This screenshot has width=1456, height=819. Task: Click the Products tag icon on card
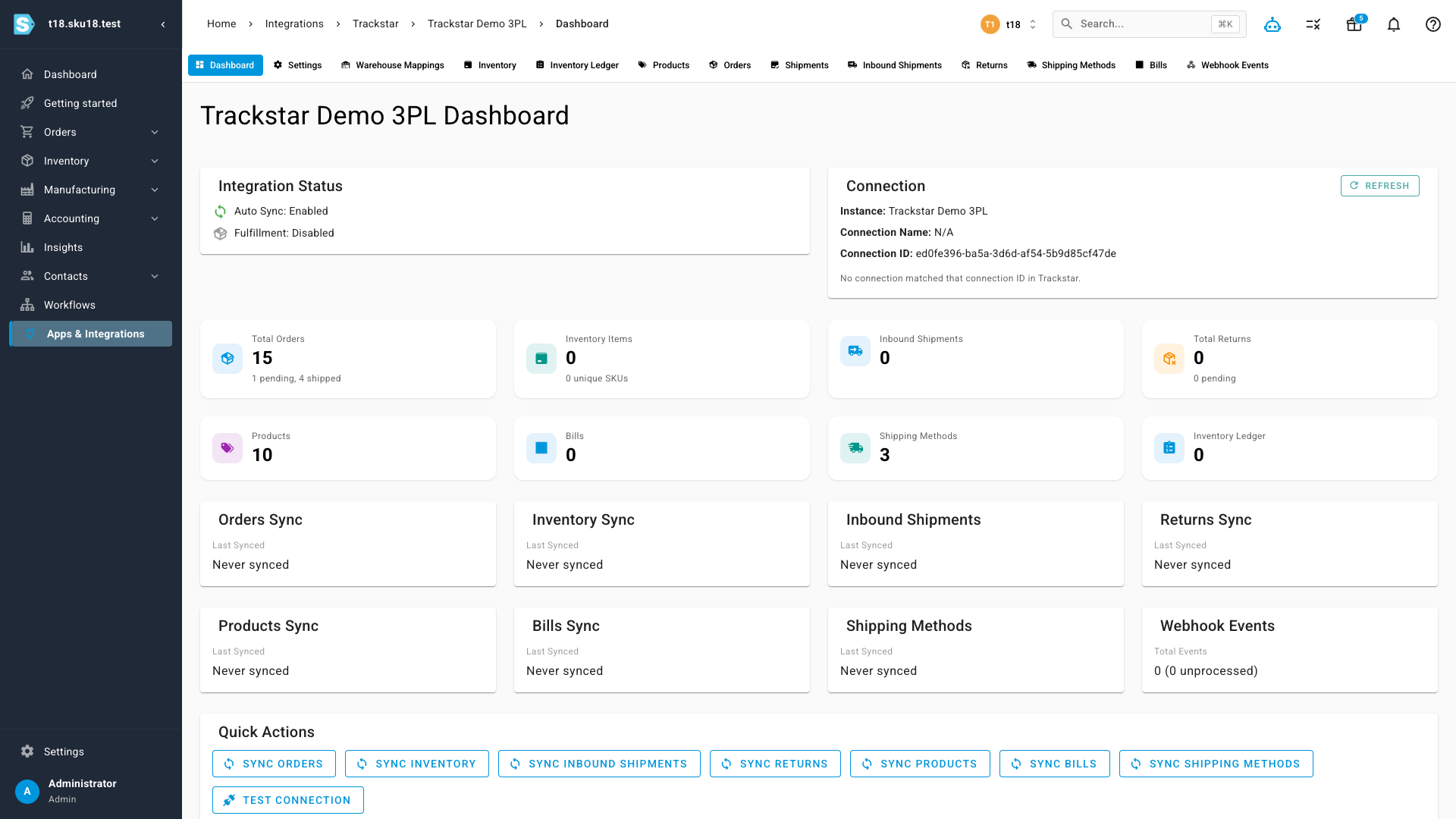(227, 448)
